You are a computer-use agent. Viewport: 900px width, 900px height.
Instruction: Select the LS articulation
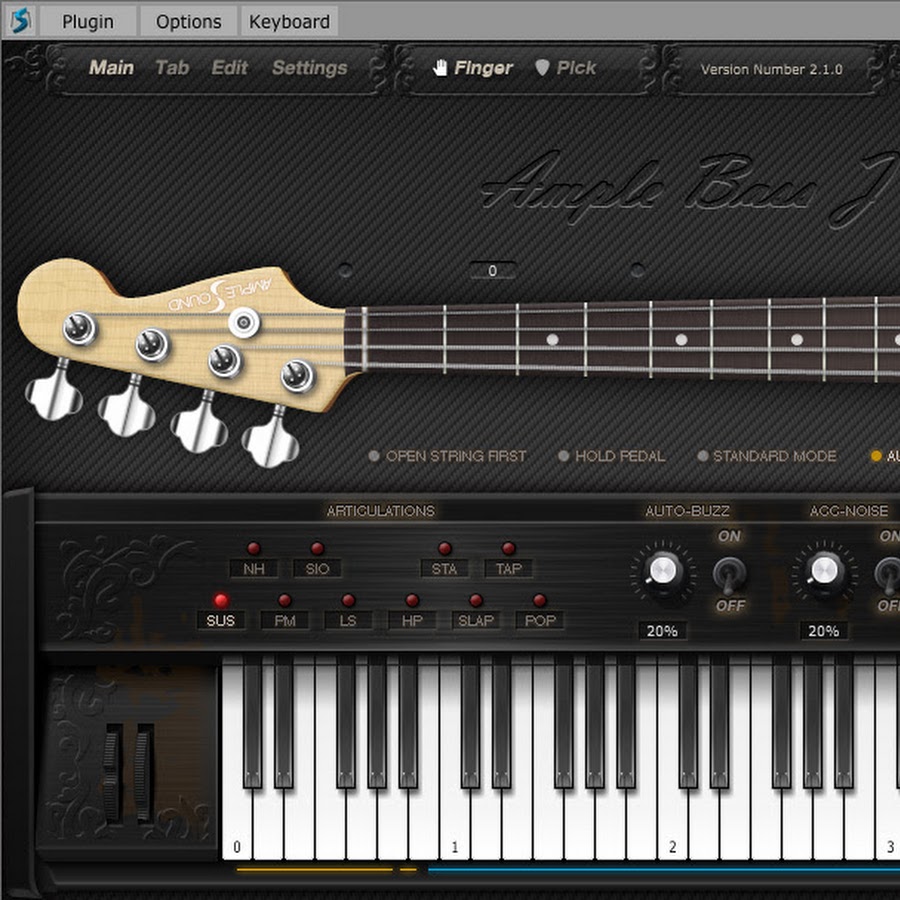(348, 620)
